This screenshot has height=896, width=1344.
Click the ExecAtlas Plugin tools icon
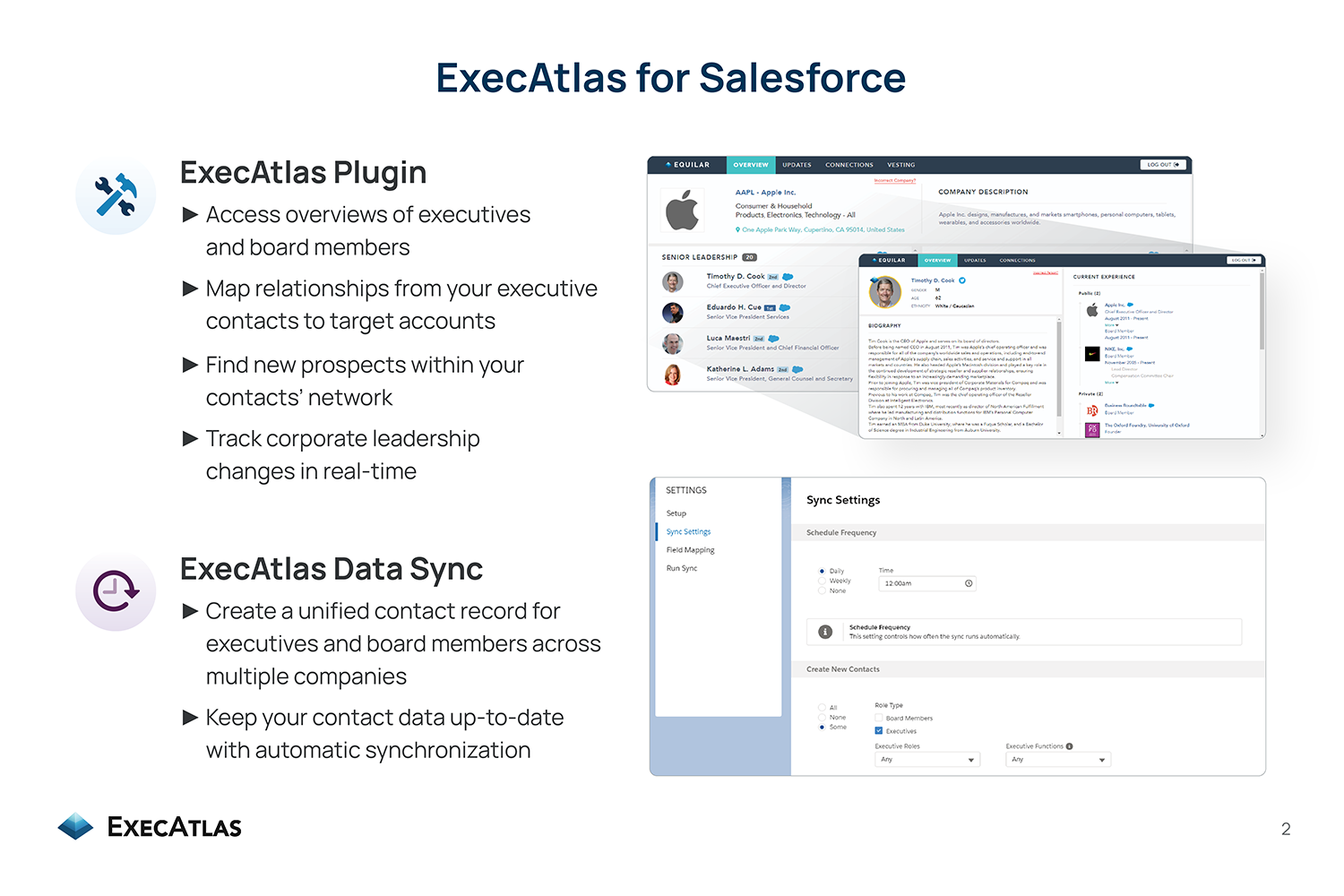point(116,194)
